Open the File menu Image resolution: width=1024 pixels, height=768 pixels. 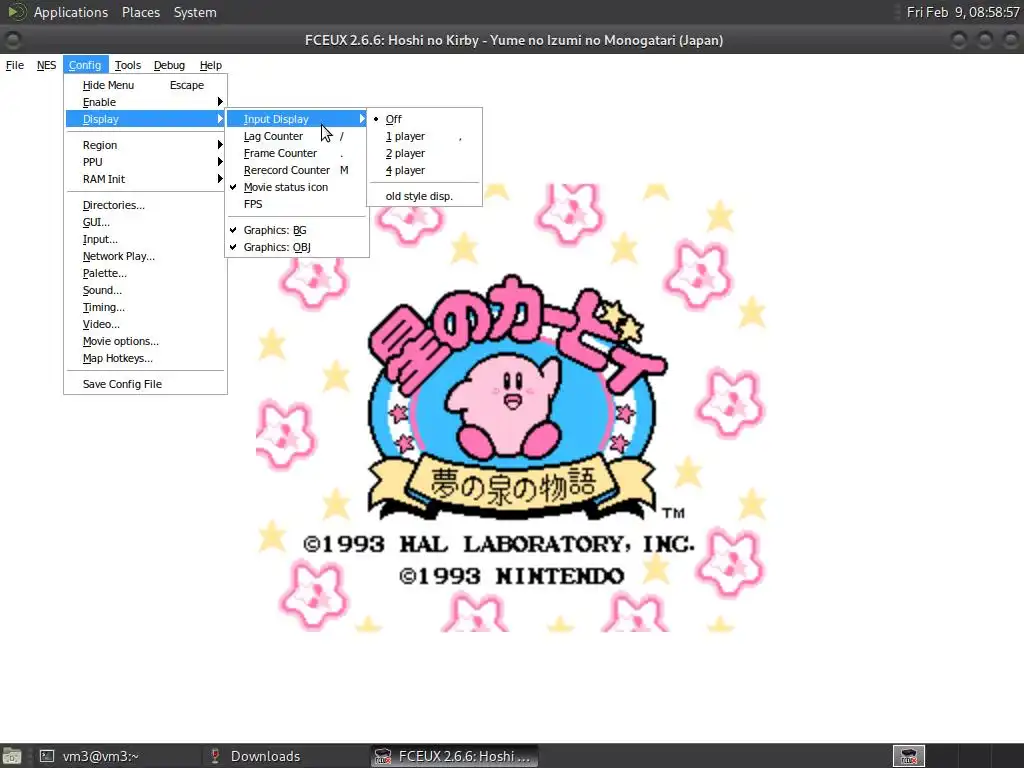coord(14,65)
